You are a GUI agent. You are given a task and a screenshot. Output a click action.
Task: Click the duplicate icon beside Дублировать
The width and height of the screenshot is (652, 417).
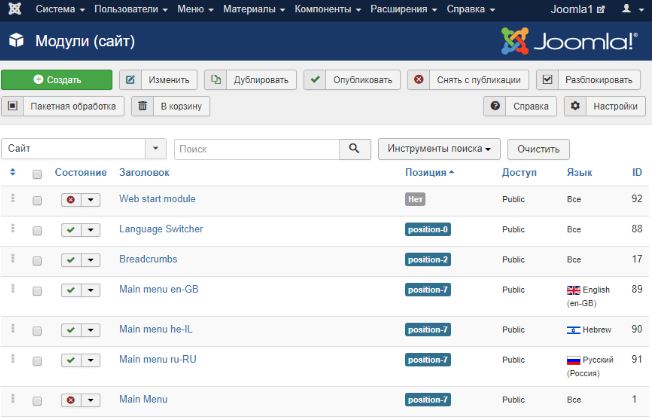click(x=216, y=79)
